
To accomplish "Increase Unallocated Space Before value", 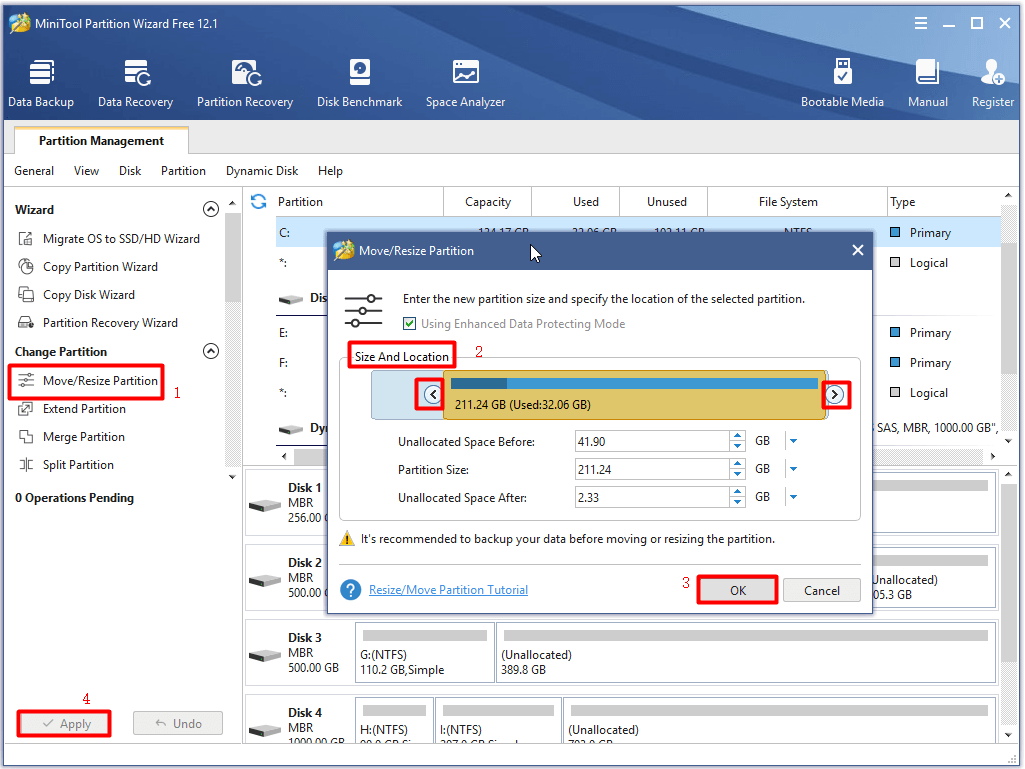I will point(737,436).
